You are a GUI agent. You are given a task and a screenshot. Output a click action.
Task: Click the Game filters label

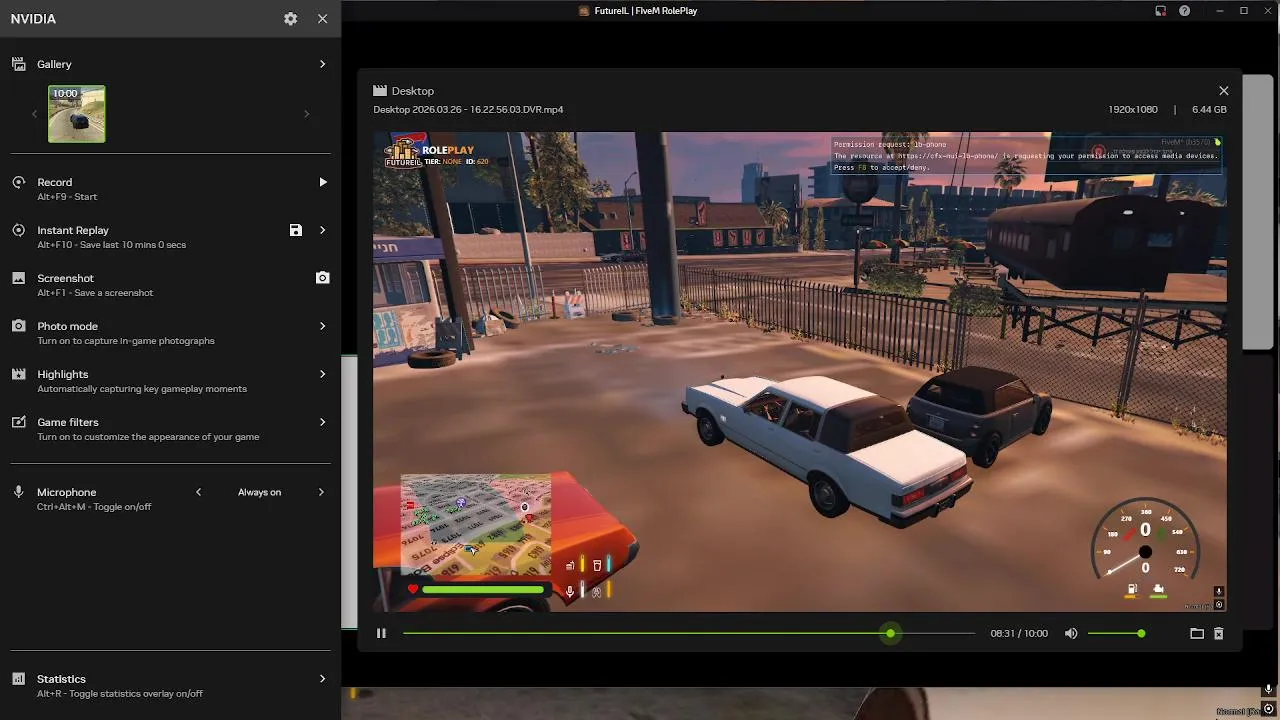68,422
